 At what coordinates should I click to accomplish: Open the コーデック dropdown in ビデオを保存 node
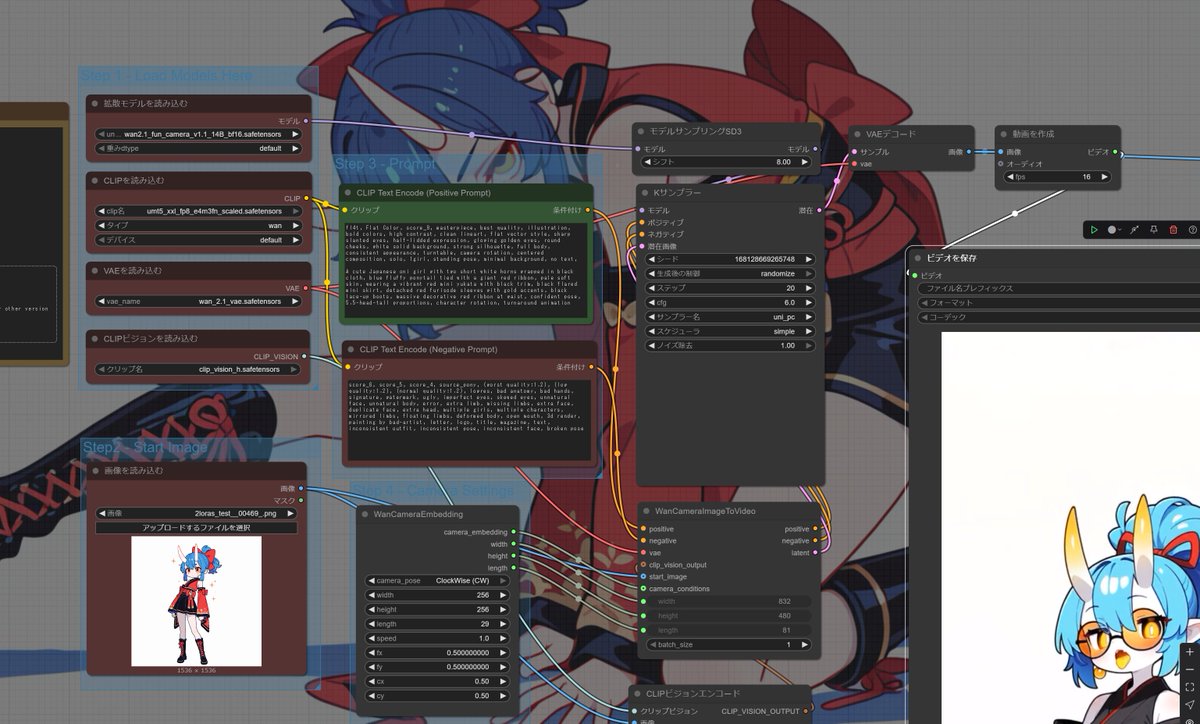pos(1058,317)
